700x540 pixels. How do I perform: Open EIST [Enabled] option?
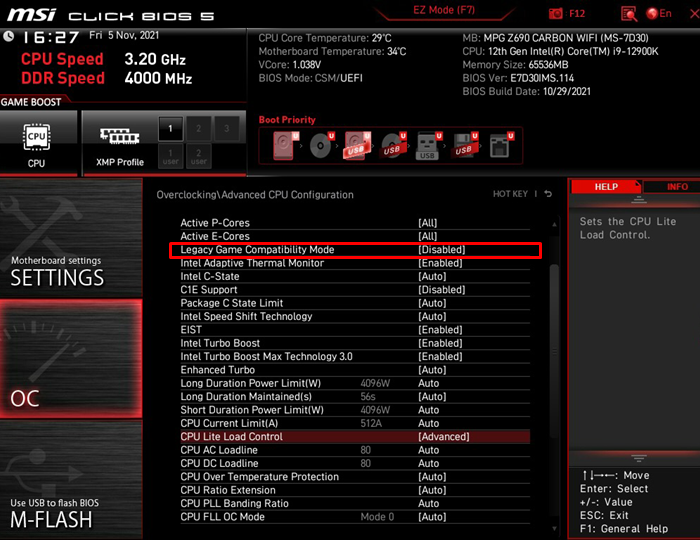click(x=440, y=330)
